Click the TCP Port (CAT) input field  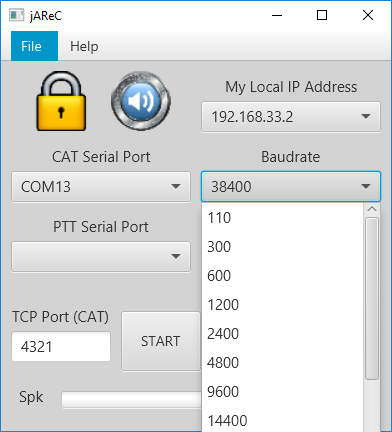[x=61, y=347]
